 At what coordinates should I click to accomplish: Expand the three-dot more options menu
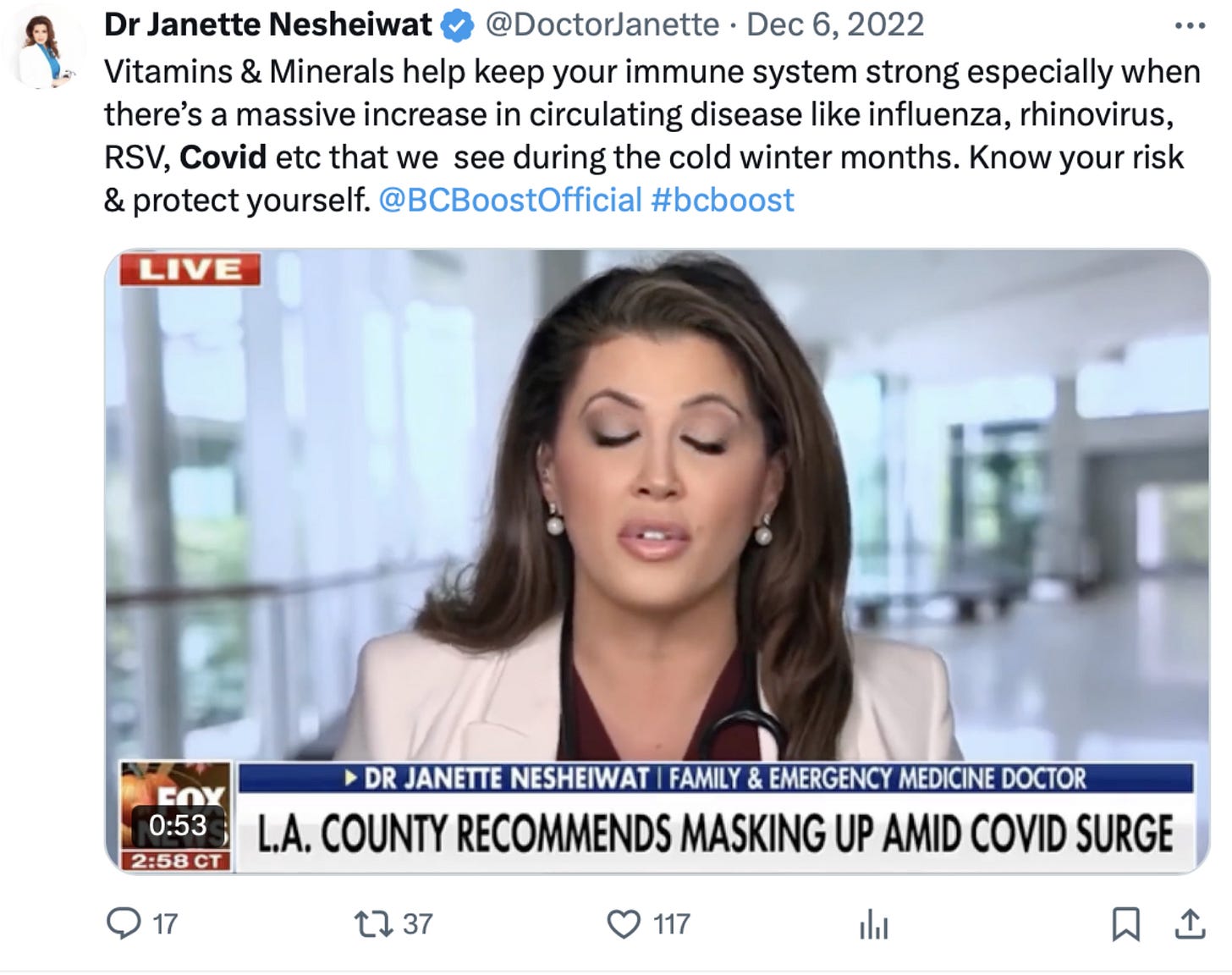coord(1190,25)
